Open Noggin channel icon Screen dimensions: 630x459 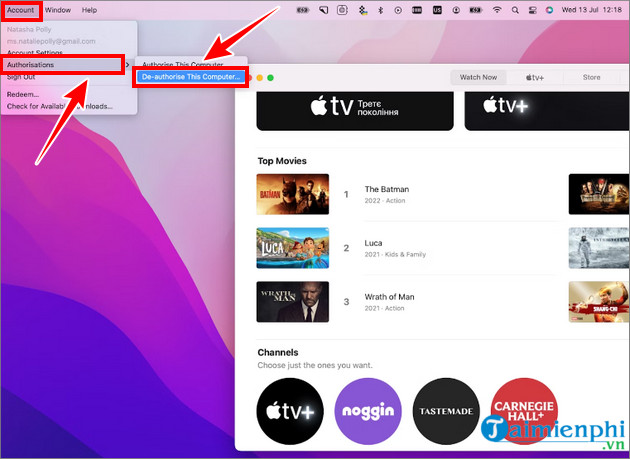click(368, 411)
